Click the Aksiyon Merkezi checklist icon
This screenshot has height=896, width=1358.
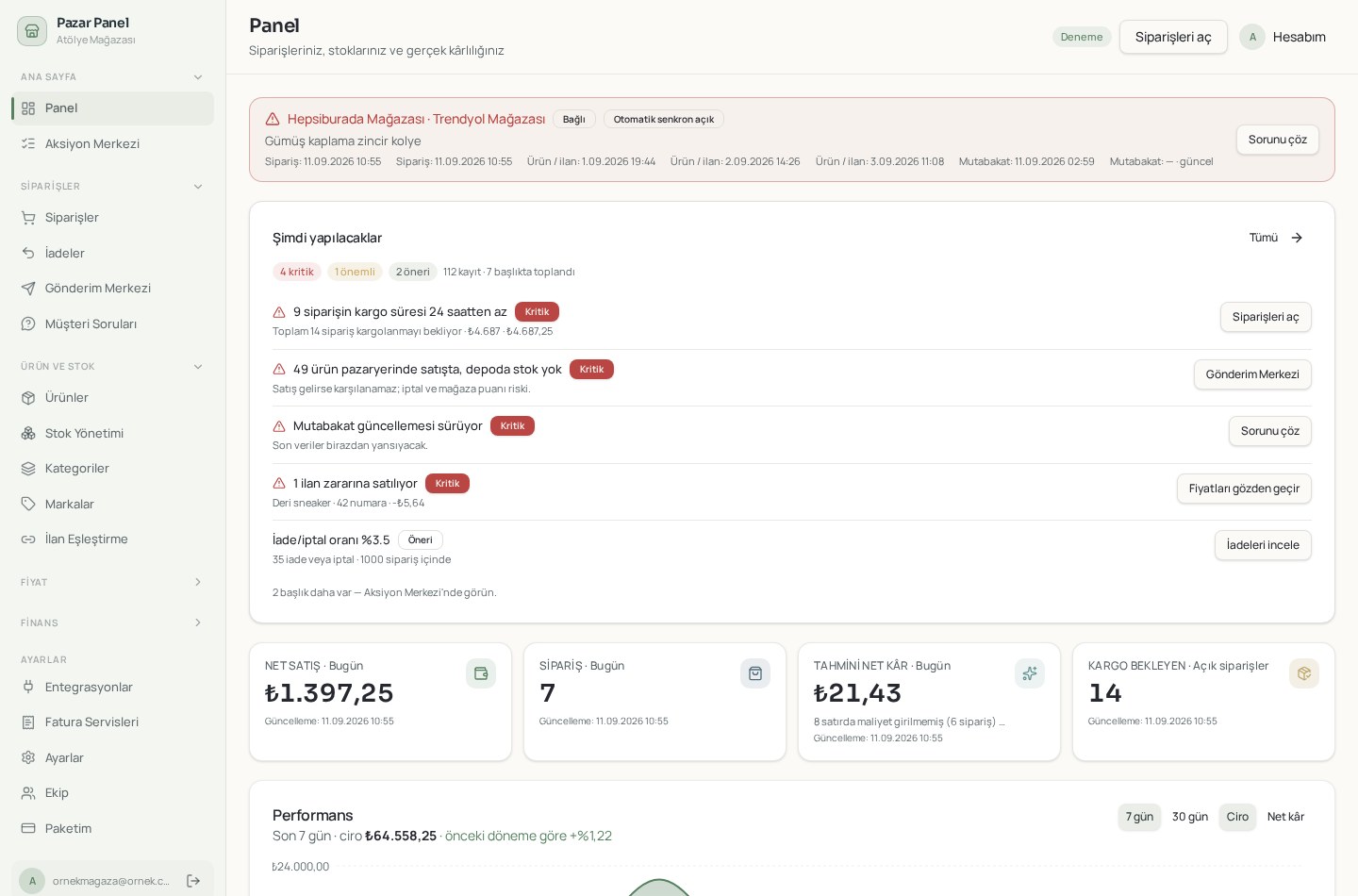click(28, 143)
